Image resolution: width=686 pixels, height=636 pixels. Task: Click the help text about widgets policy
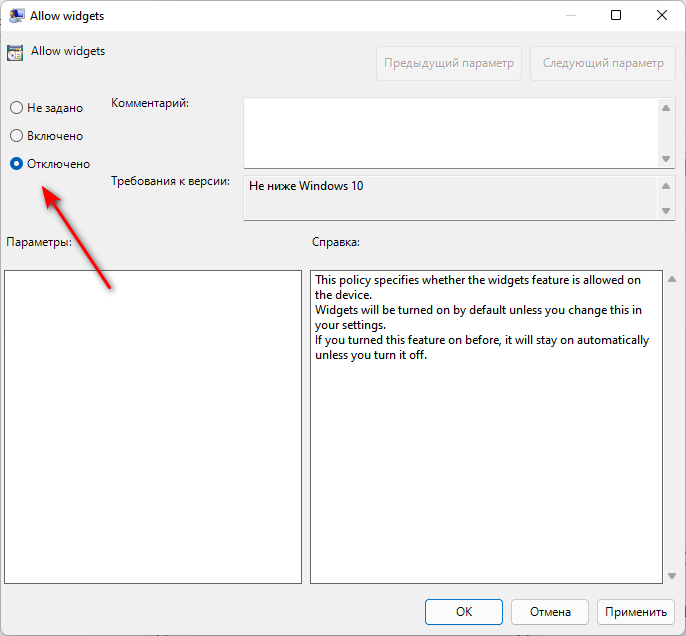pos(482,317)
